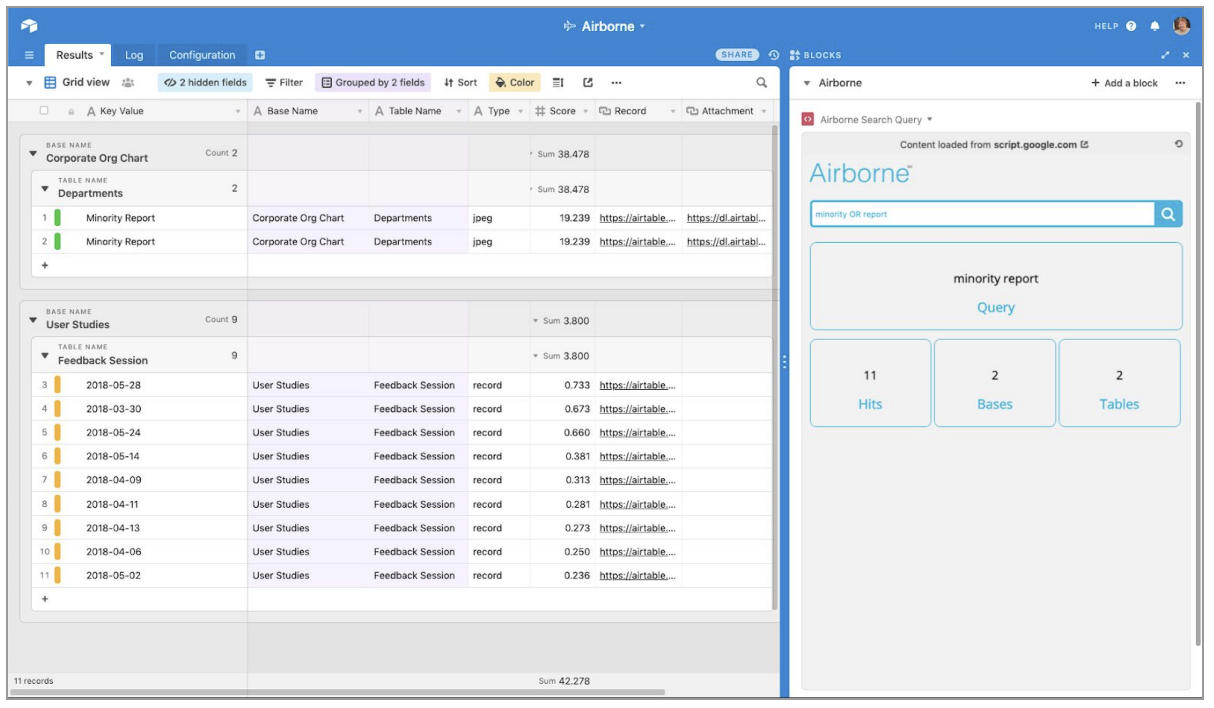Open view collaborators people icon
Viewport: 1214px width, 708px height.
point(128,83)
